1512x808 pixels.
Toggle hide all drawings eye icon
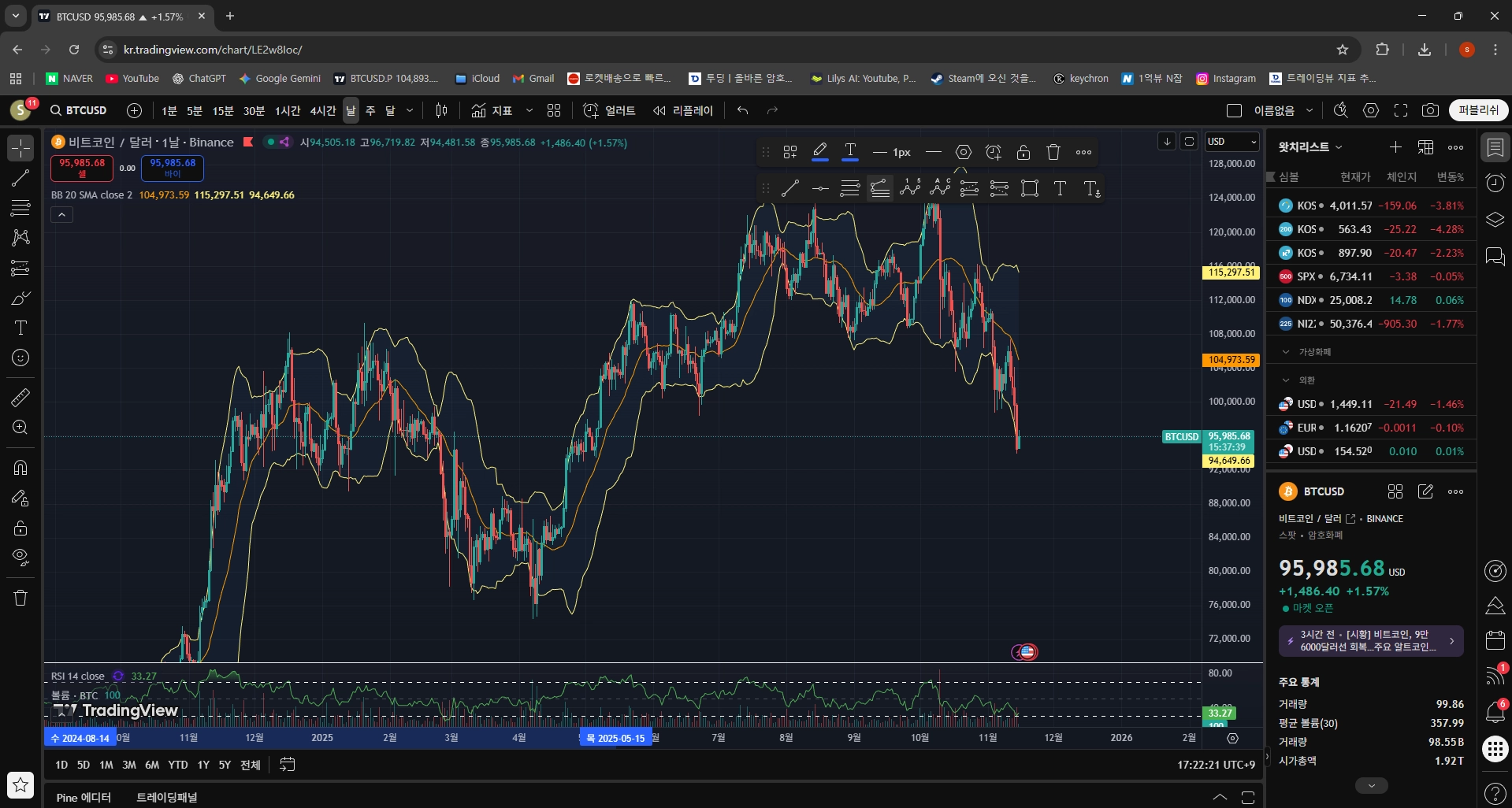coord(20,558)
